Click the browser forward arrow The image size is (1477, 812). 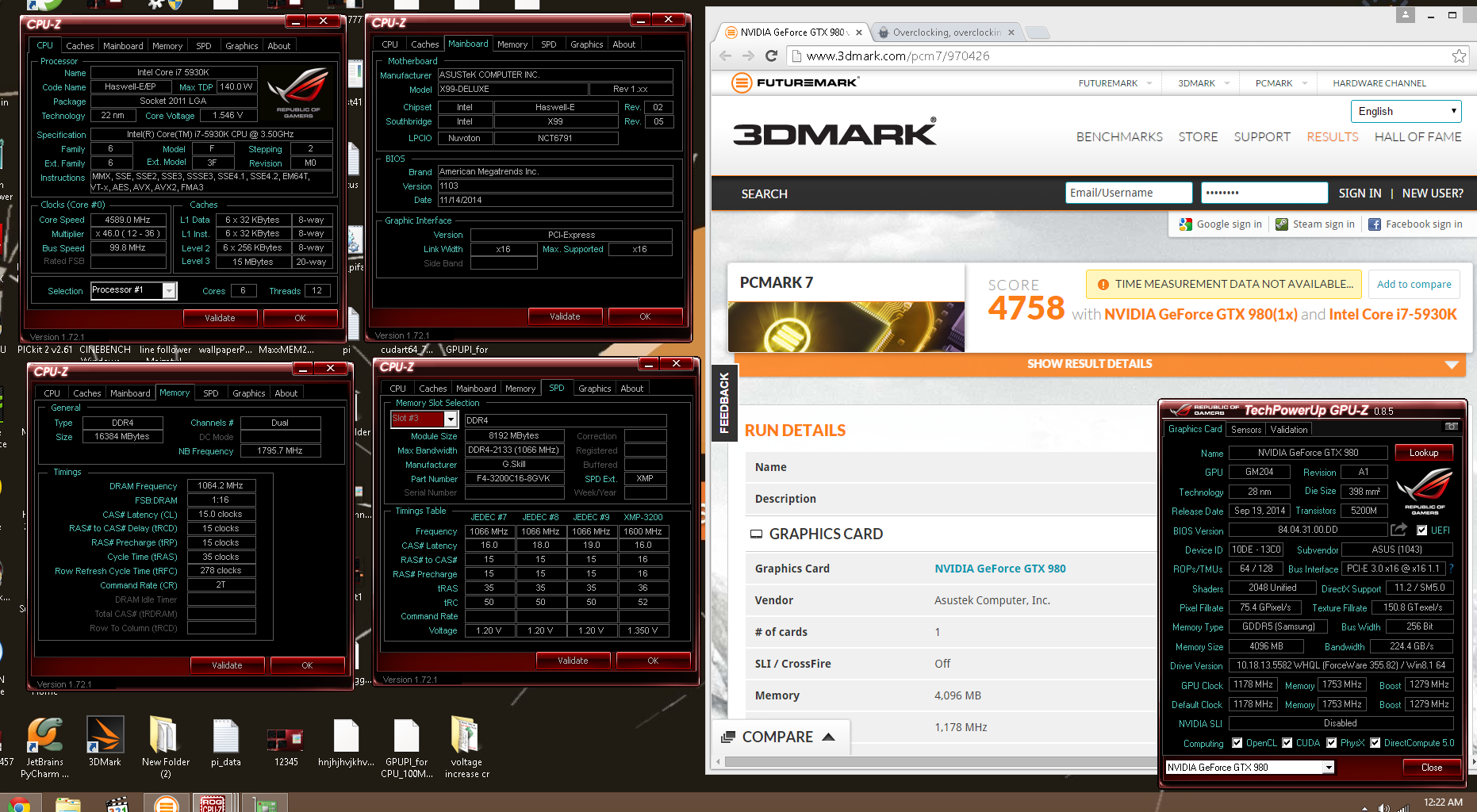[x=748, y=56]
